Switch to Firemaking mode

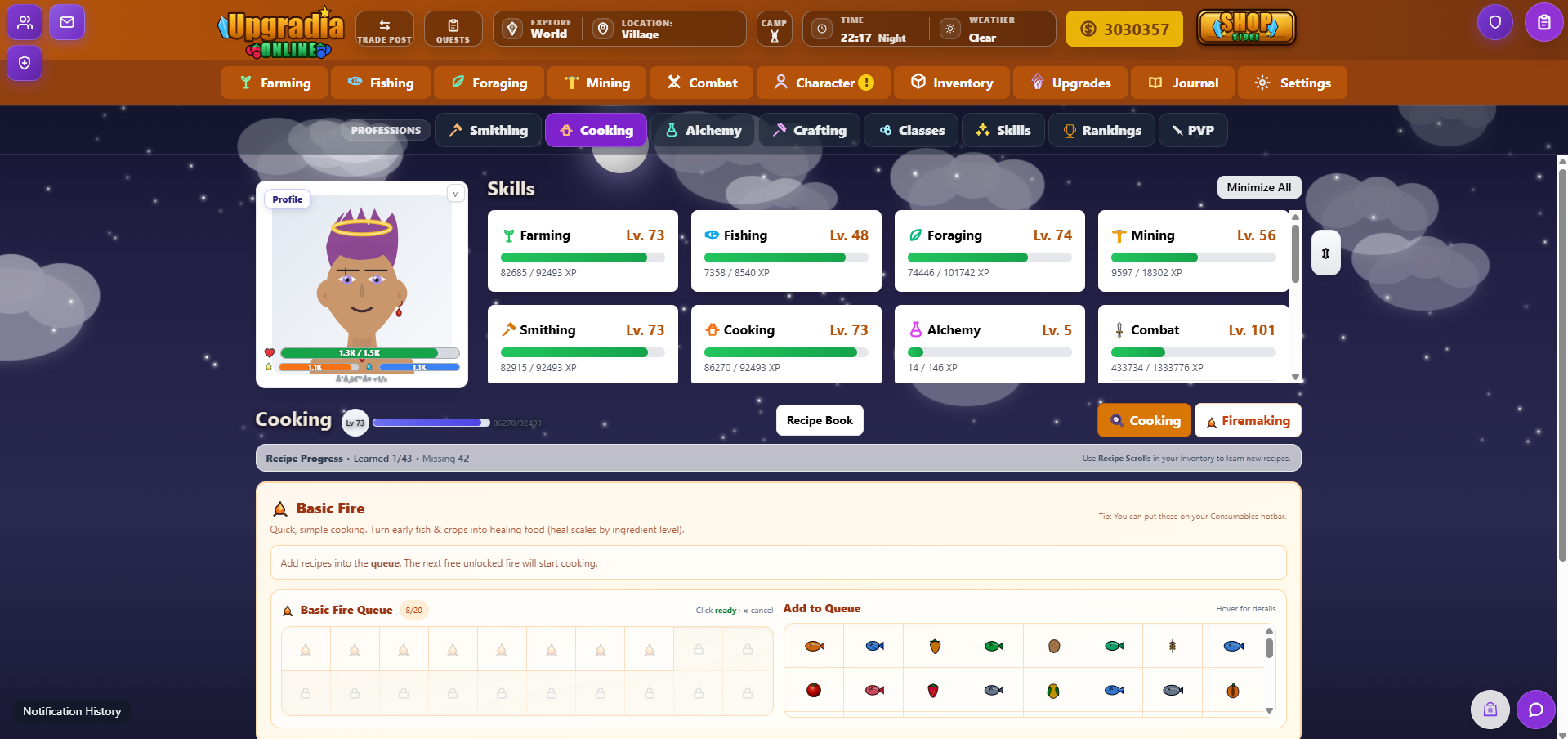[1248, 421]
